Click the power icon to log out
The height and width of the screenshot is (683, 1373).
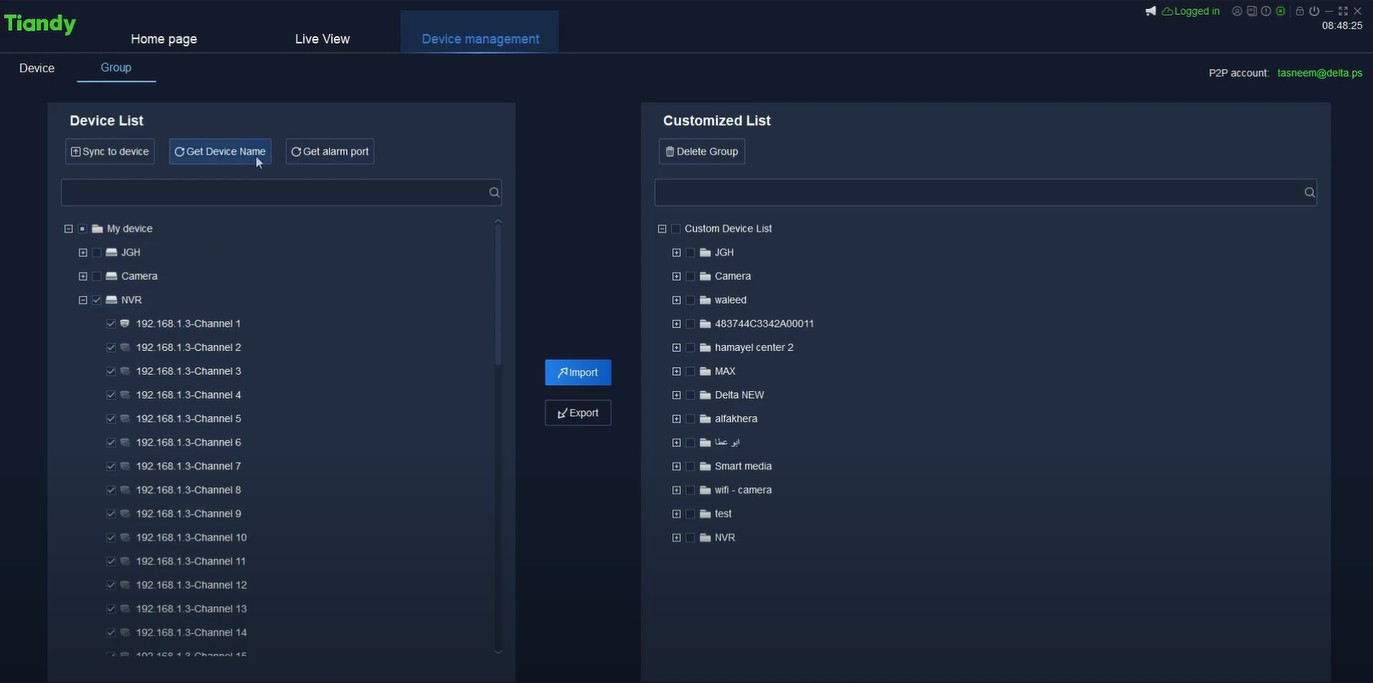coord(1313,9)
